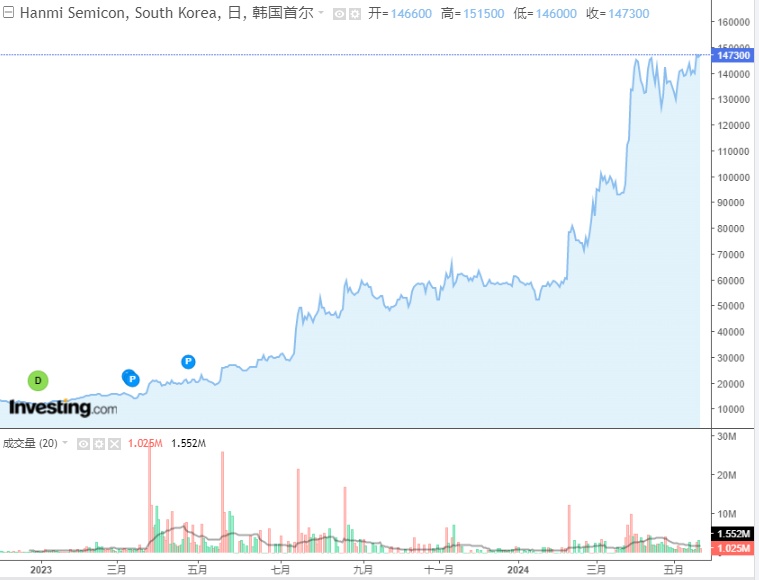Open dropdown arrow after 韩国首尔 title
The width and height of the screenshot is (759, 580).
coord(320,13)
